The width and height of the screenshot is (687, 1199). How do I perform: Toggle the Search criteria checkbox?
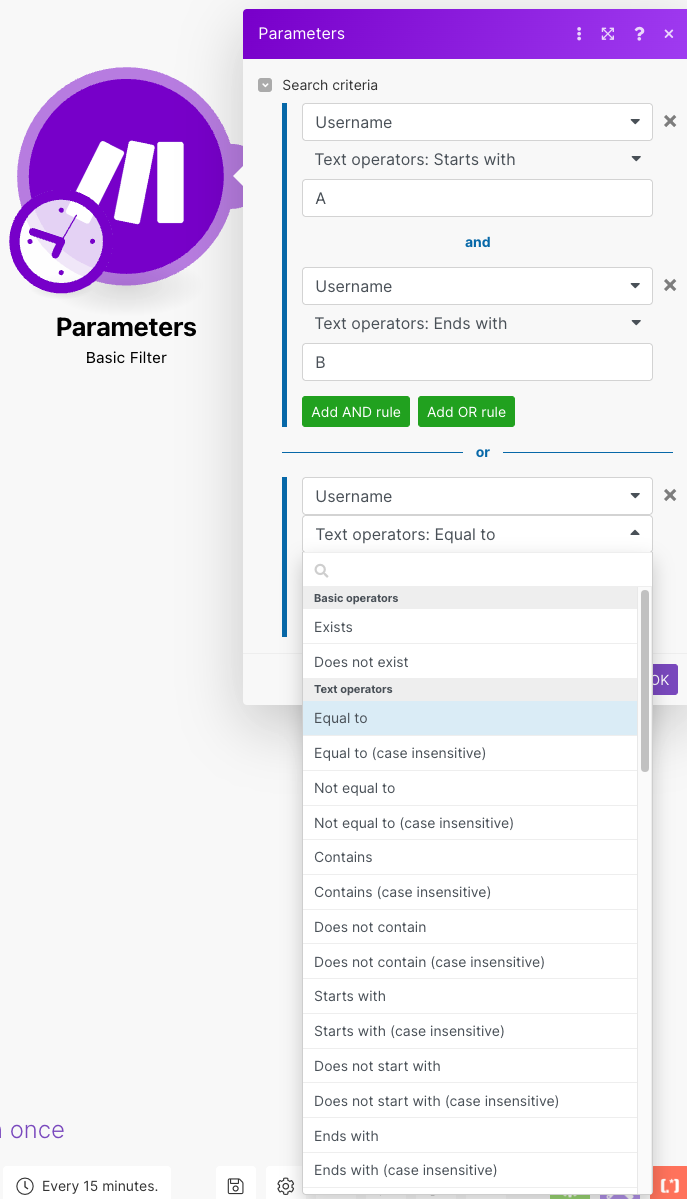(265, 85)
